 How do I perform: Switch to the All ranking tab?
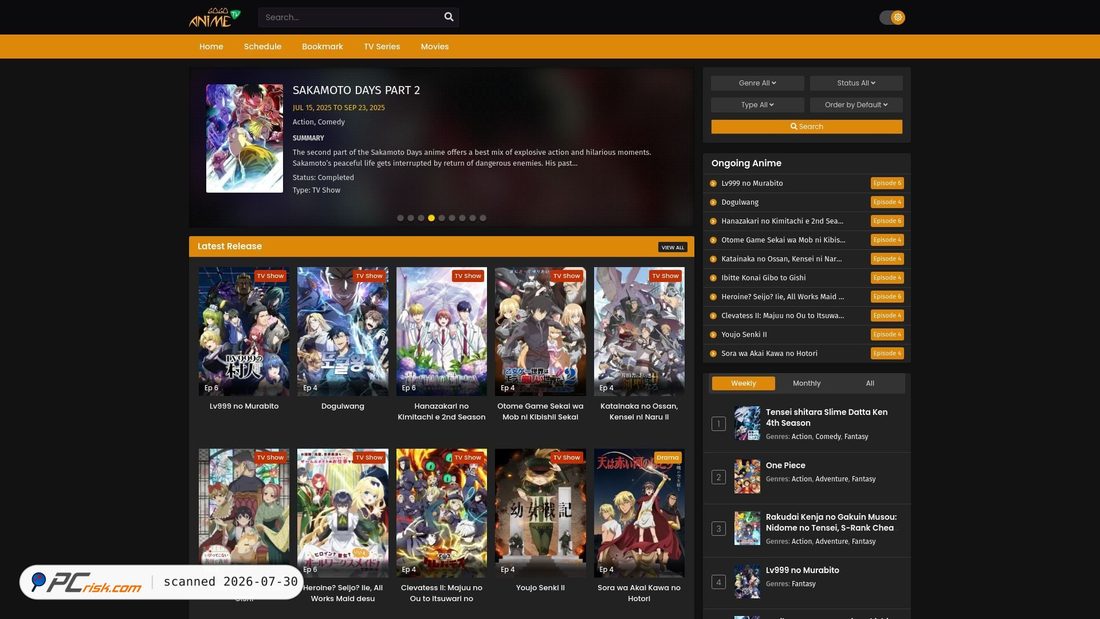click(870, 383)
